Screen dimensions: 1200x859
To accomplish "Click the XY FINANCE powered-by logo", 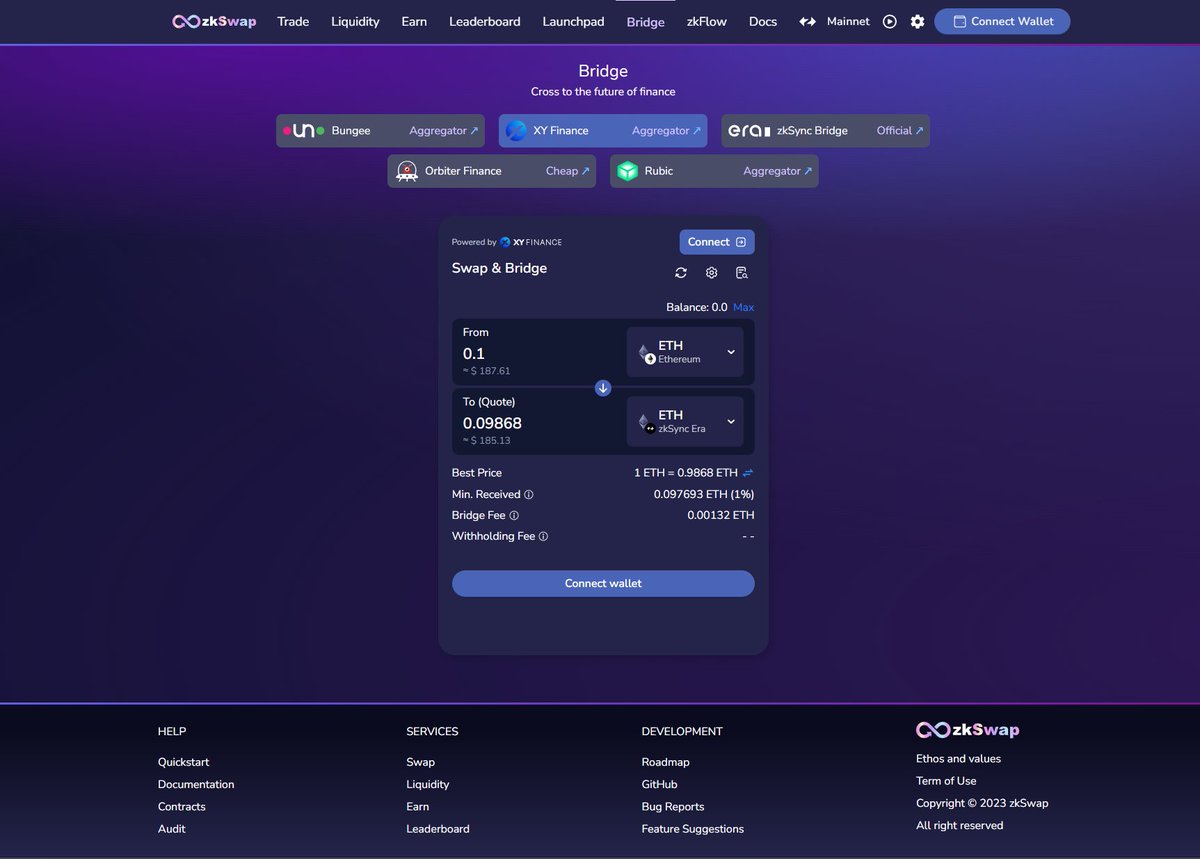I will (531, 242).
